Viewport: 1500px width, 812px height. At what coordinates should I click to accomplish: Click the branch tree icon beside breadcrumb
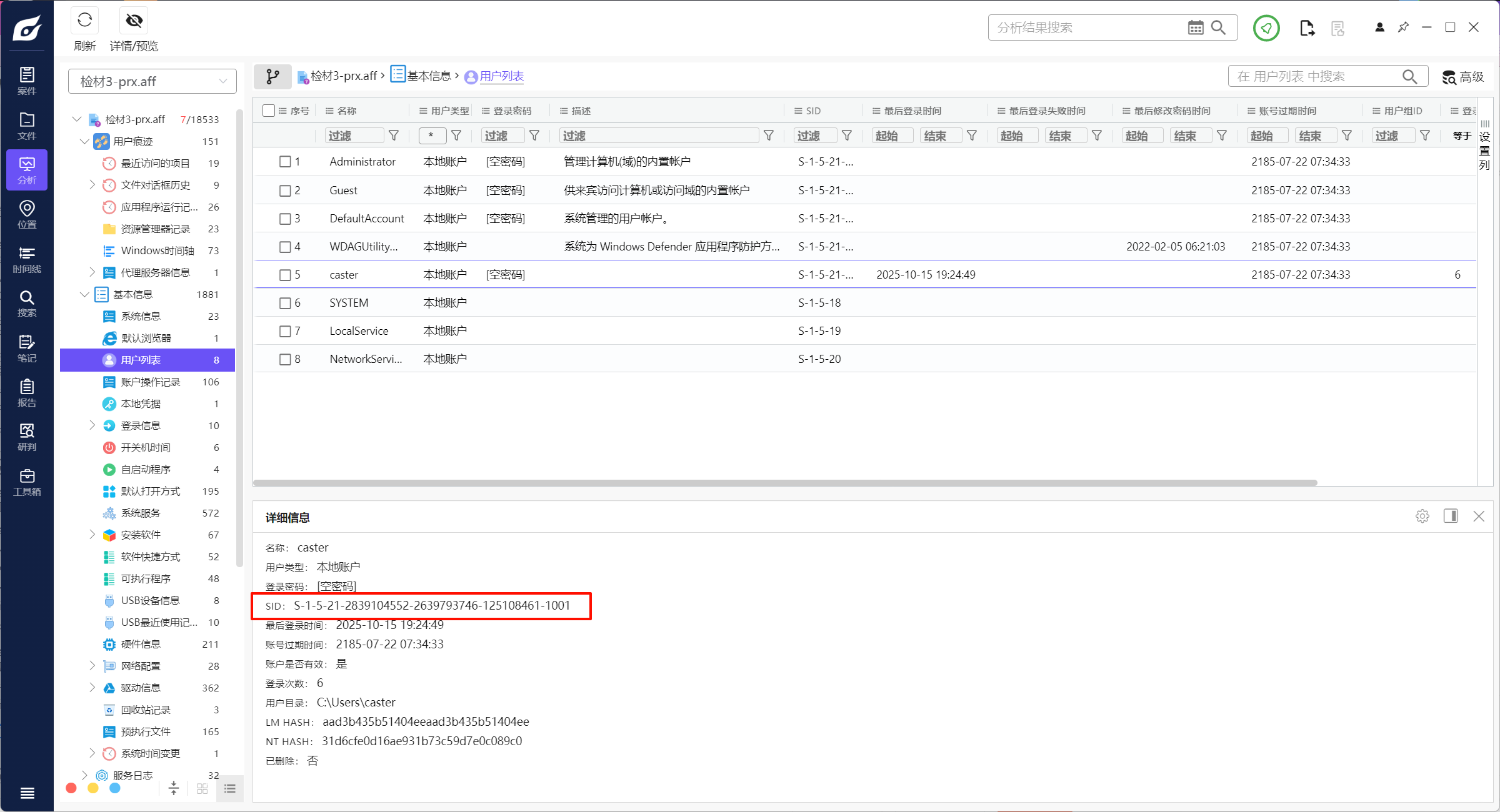pos(272,76)
